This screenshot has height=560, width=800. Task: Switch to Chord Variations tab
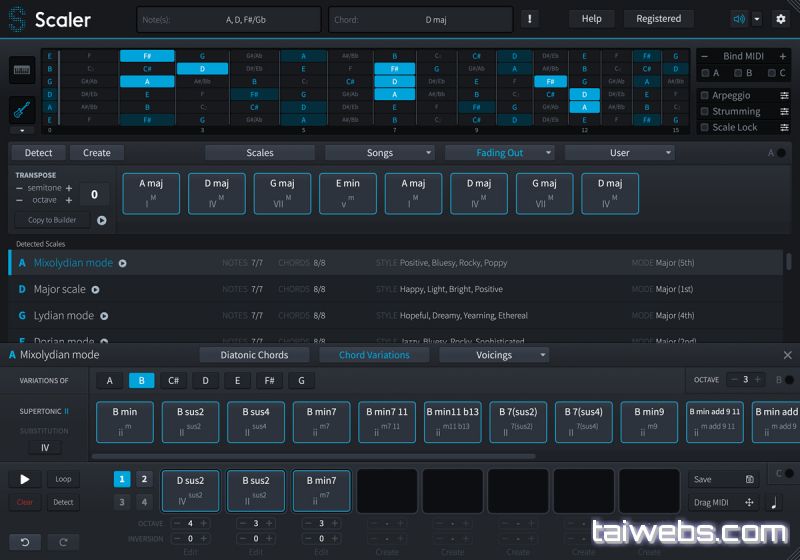374,355
